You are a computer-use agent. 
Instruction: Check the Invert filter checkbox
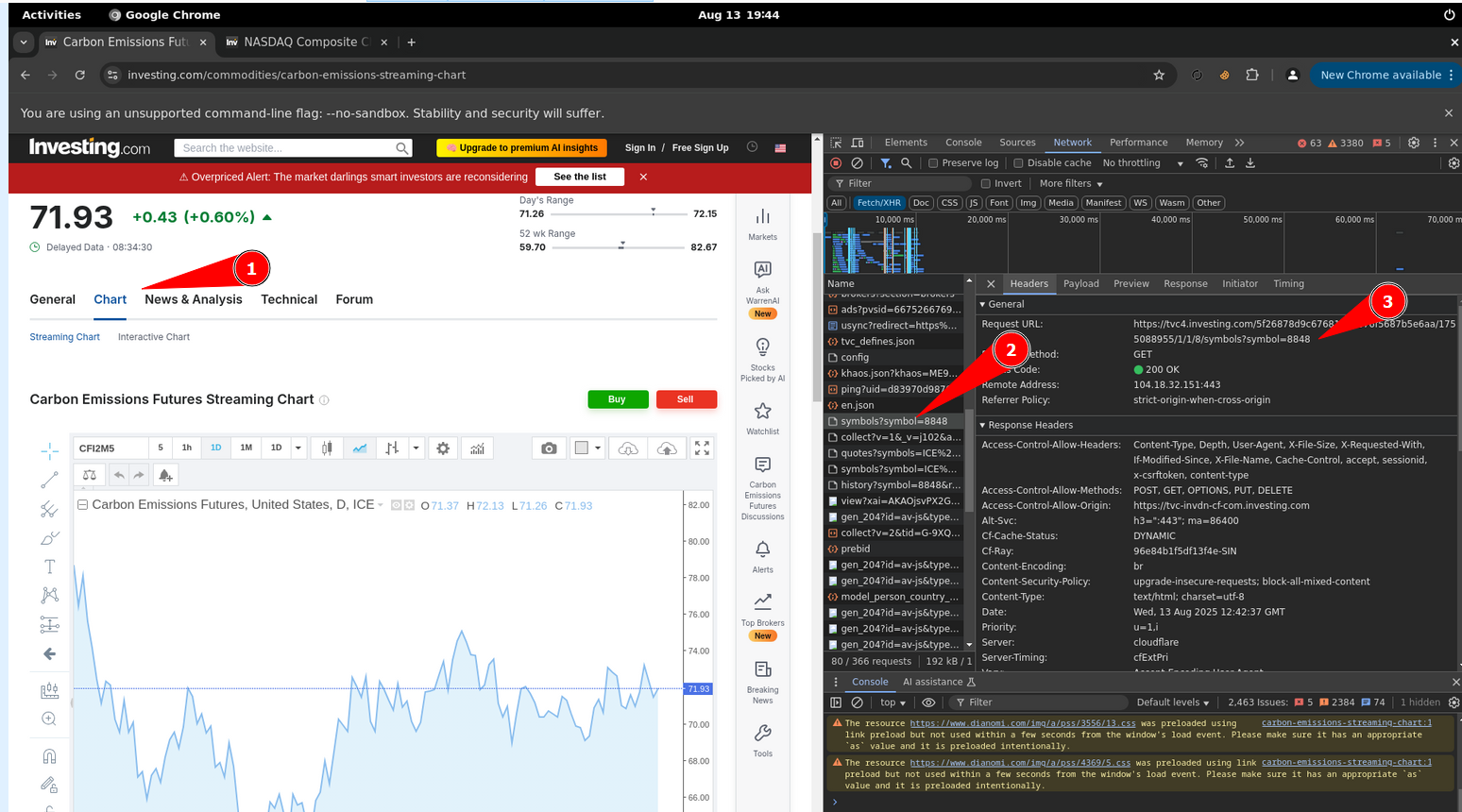(x=985, y=184)
